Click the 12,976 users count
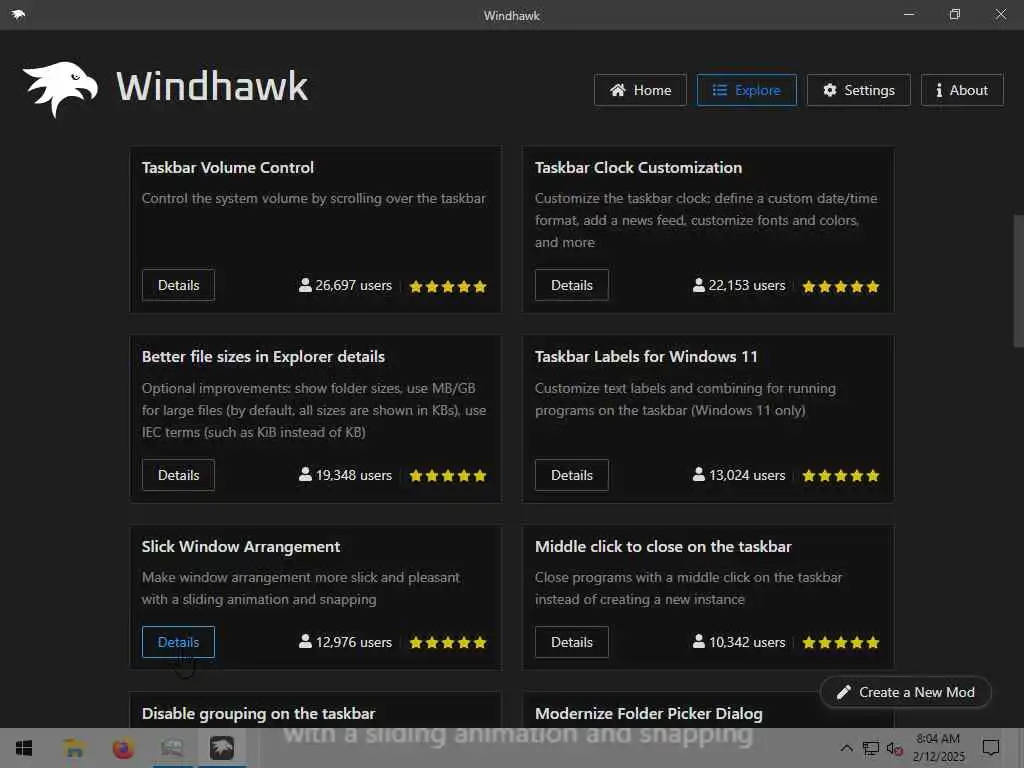Viewport: 1024px width, 768px height. [345, 642]
